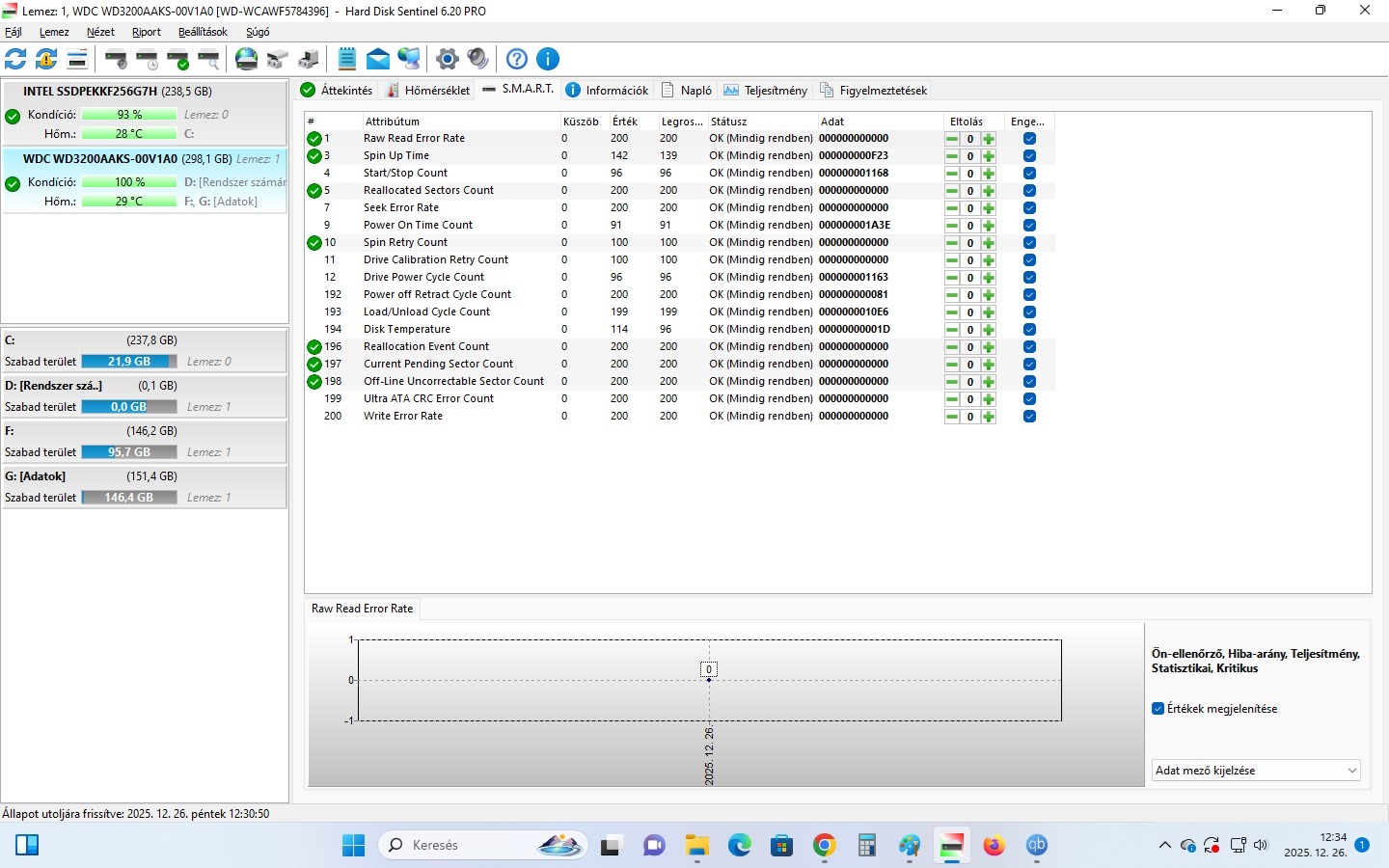Open the Riport menu

[x=147, y=32]
